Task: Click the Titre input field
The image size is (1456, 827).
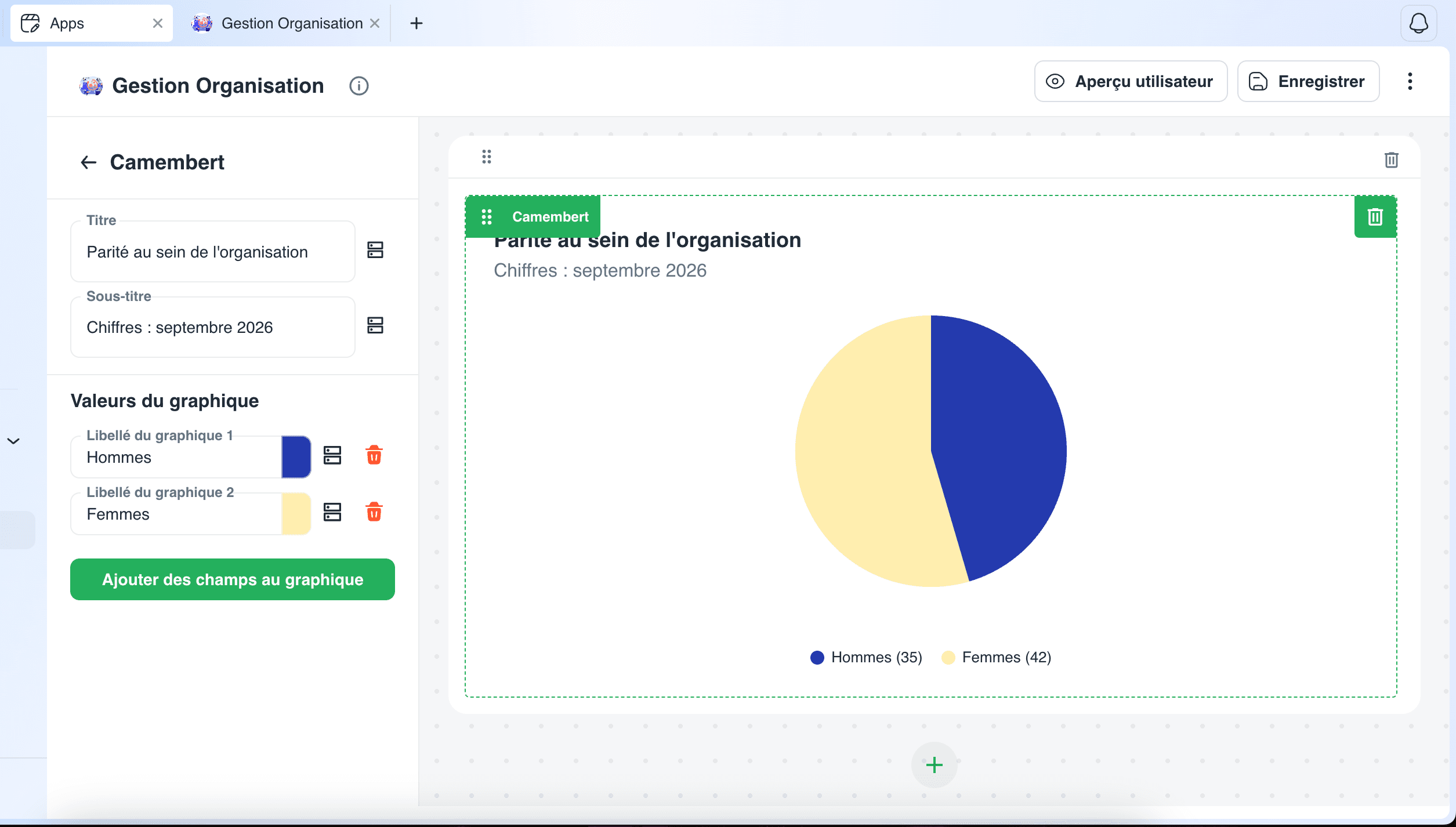Action: (x=213, y=252)
